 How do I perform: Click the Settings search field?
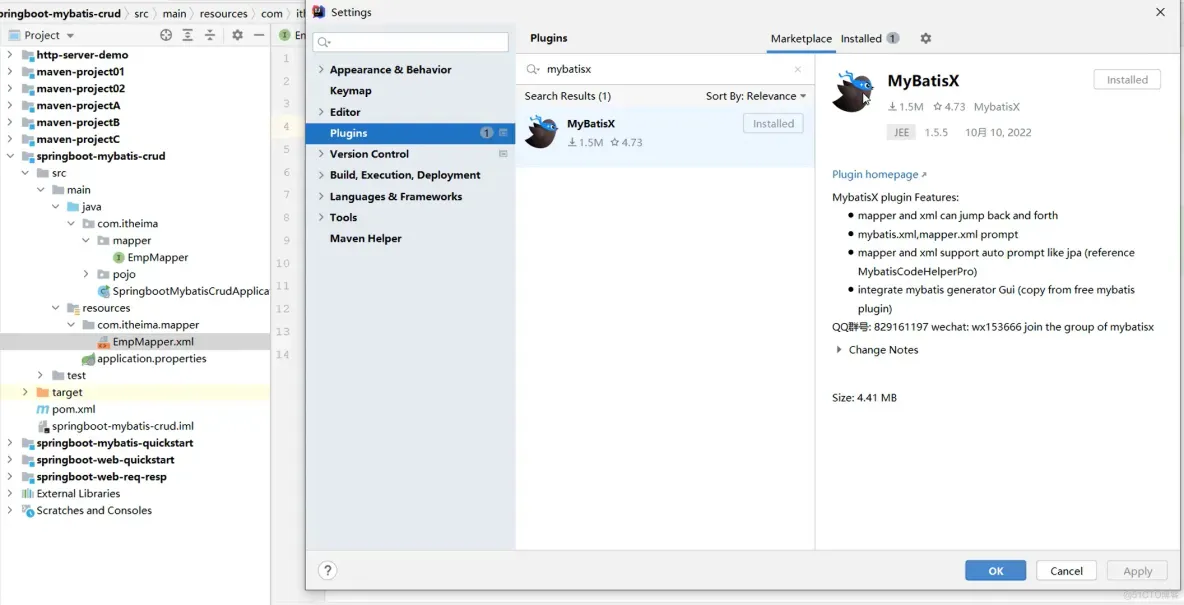point(411,42)
